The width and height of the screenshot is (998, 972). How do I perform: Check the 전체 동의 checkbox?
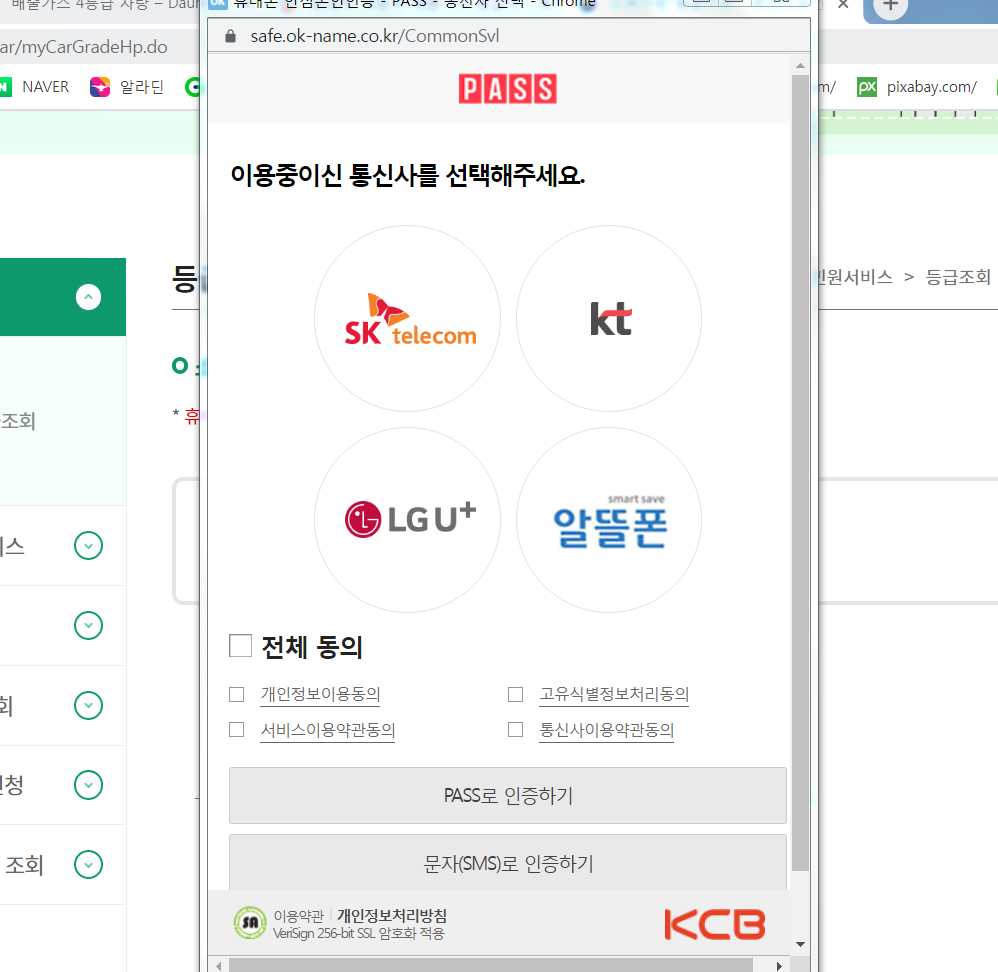pyautogui.click(x=241, y=645)
